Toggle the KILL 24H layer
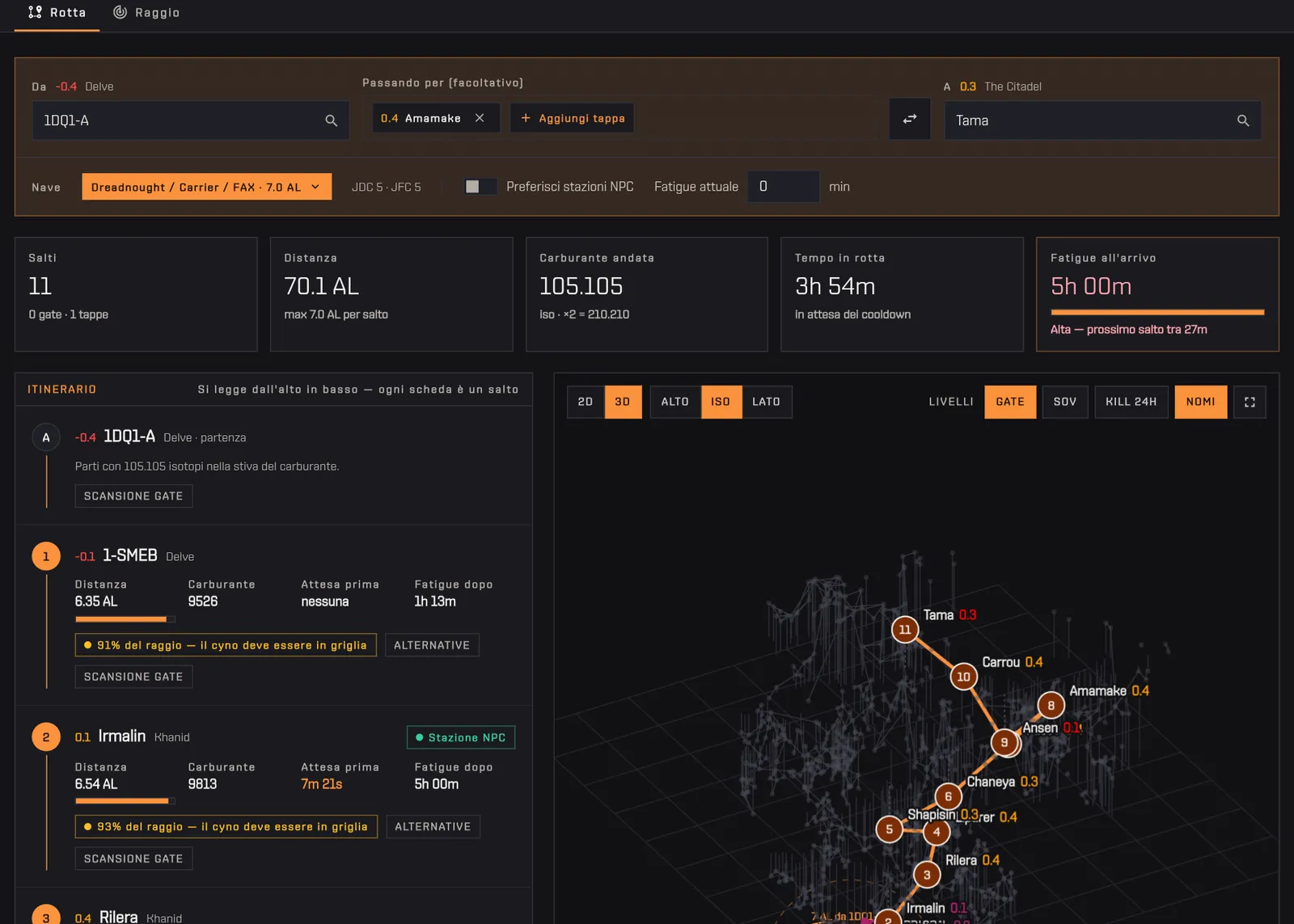 point(1131,402)
